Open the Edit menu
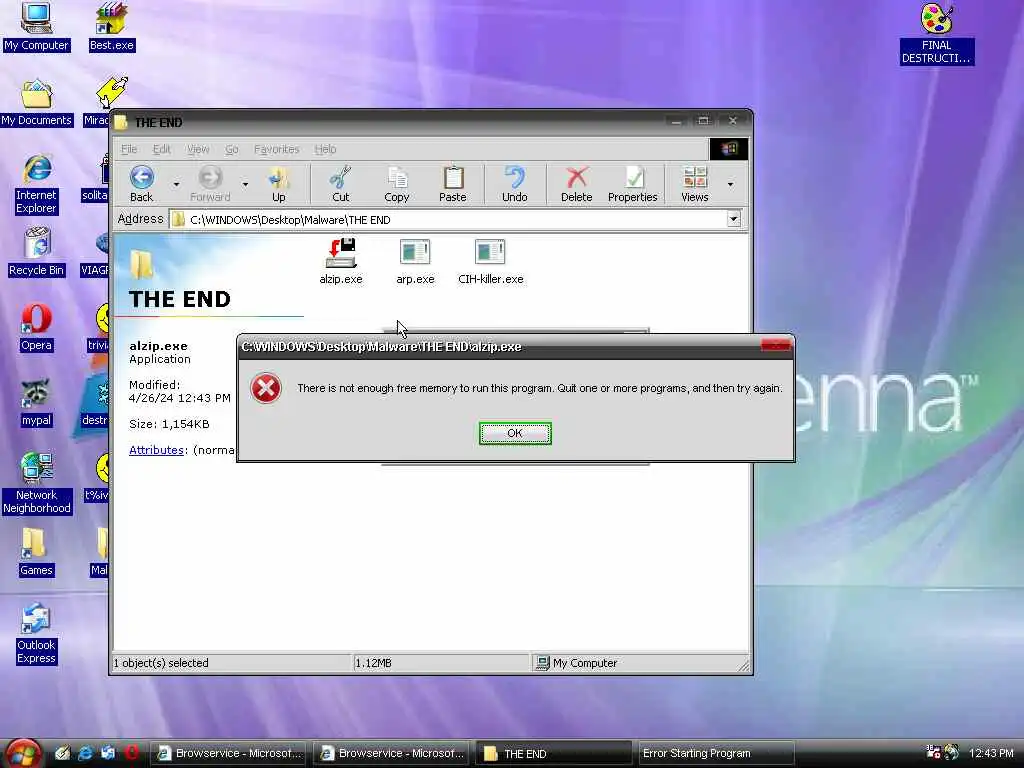Image resolution: width=1024 pixels, height=768 pixels. point(161,149)
